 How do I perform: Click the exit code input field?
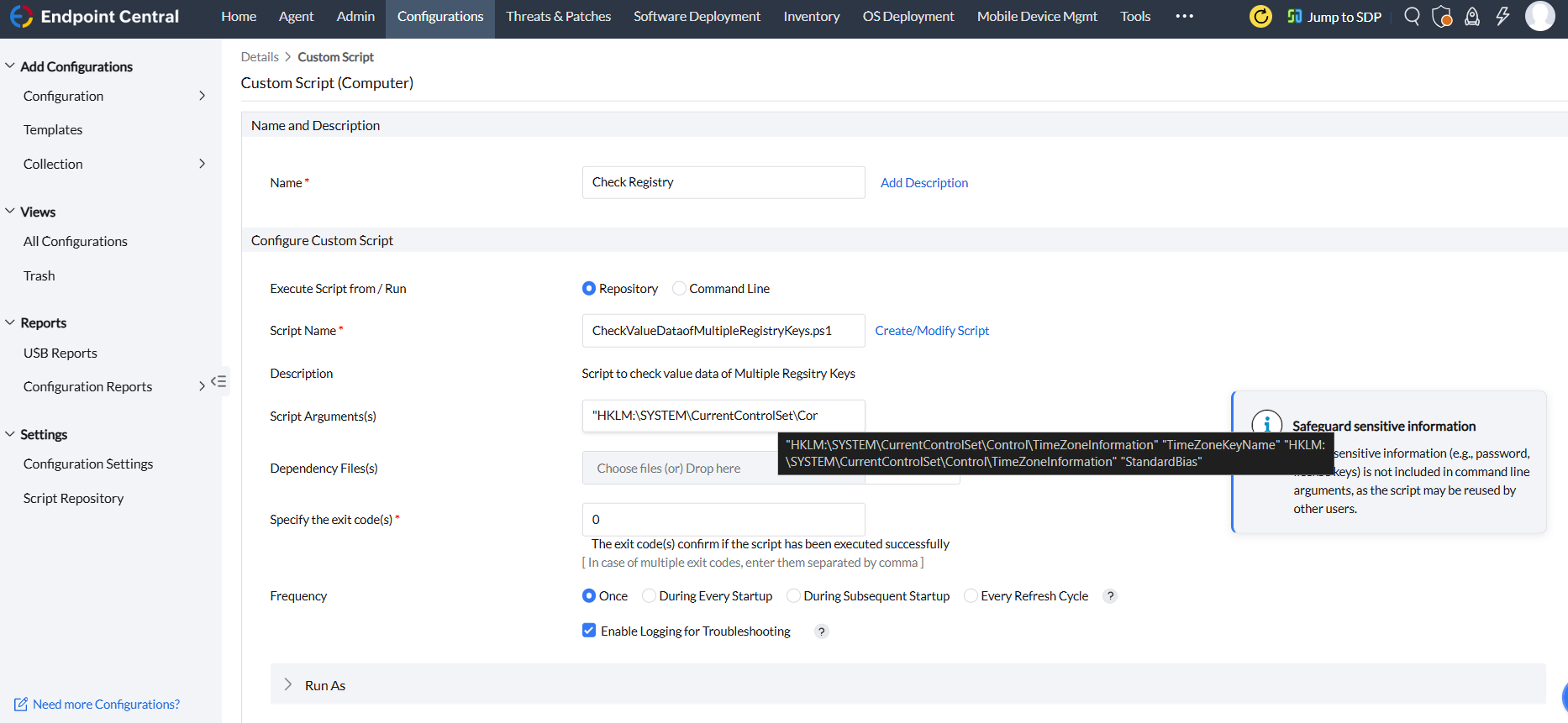723,520
